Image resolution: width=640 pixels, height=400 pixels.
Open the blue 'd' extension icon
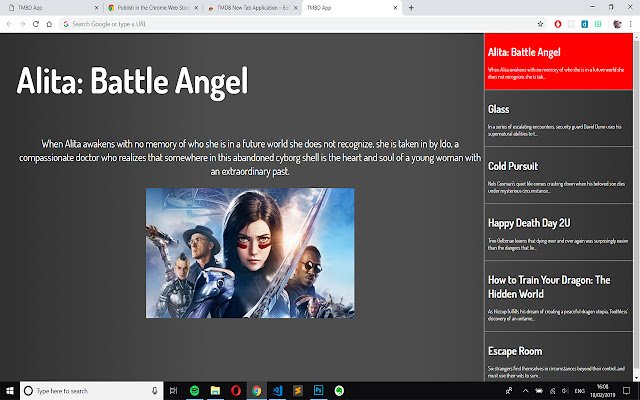point(584,24)
